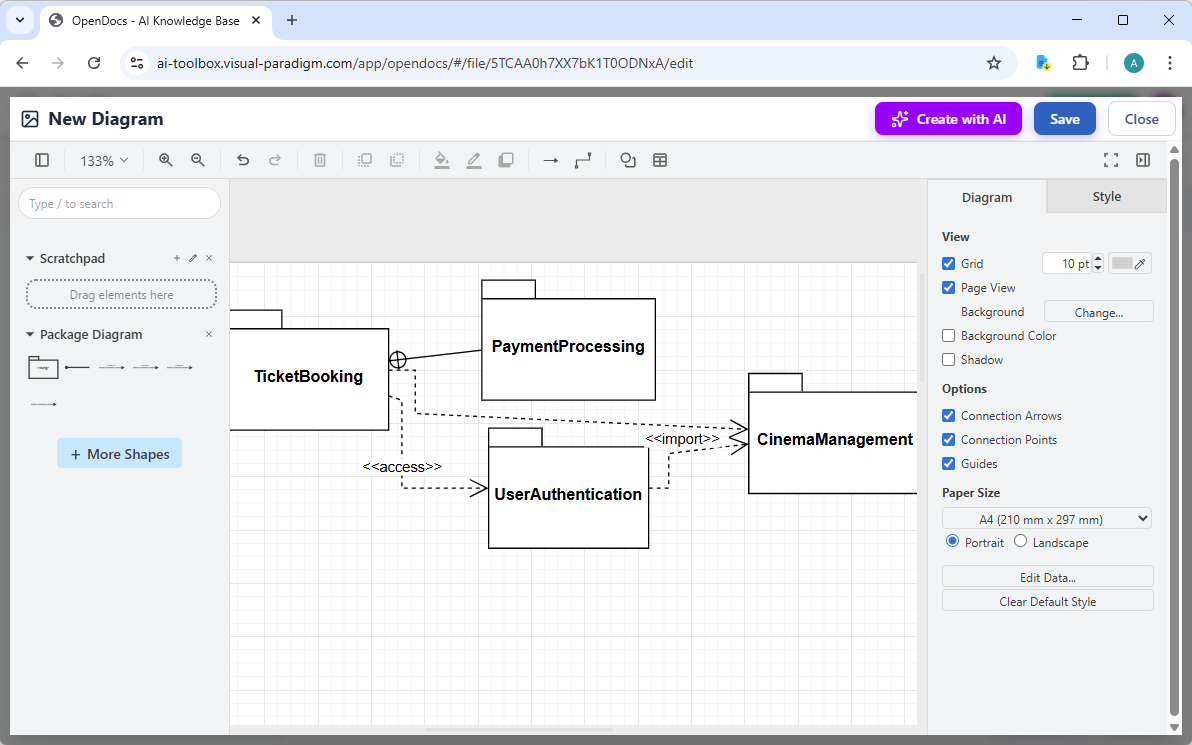This screenshot has width=1192, height=745.
Task: Click the Clear Default Style button
Action: (1047, 600)
